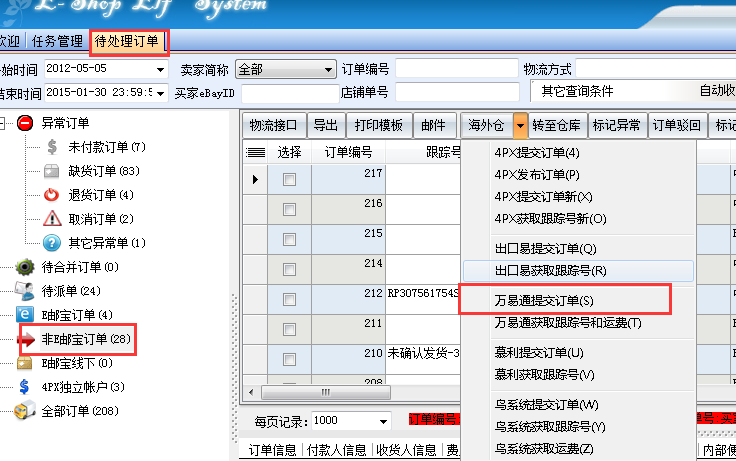The width and height of the screenshot is (736, 461).
Task: Click the 打印模板 toolbar button
Action: (x=379, y=126)
